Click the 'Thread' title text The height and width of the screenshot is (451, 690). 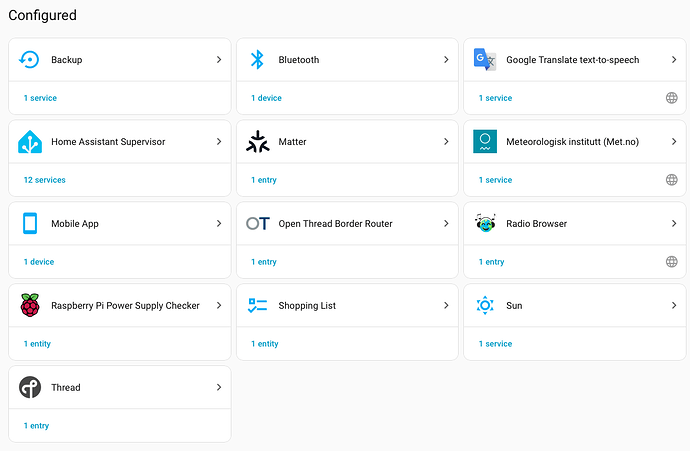point(66,387)
